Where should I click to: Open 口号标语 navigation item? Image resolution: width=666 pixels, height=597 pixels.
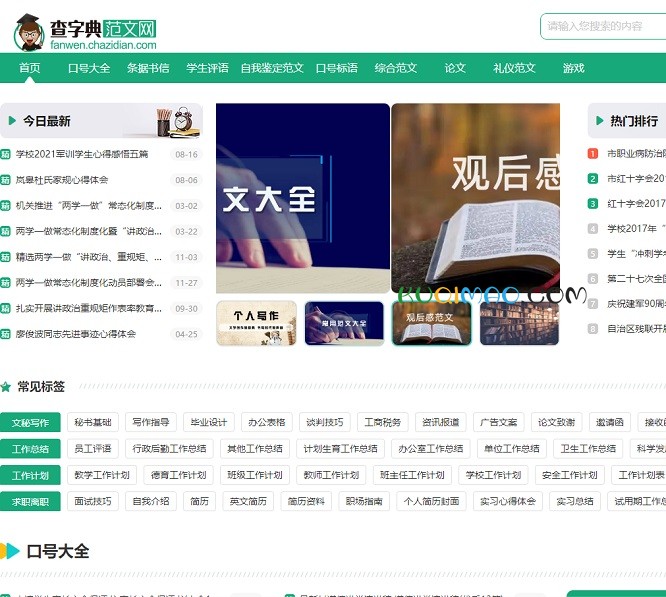click(x=337, y=68)
